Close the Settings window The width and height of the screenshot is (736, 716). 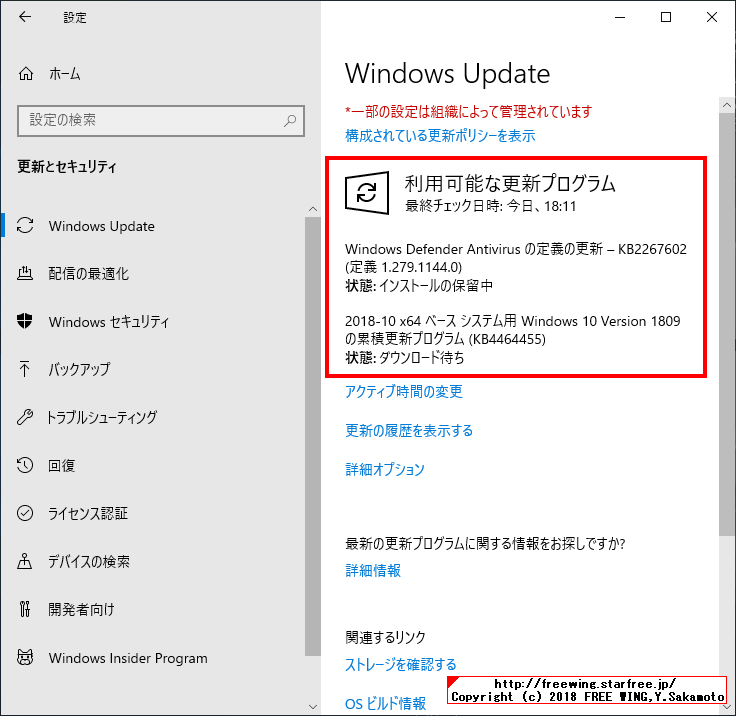click(712, 17)
